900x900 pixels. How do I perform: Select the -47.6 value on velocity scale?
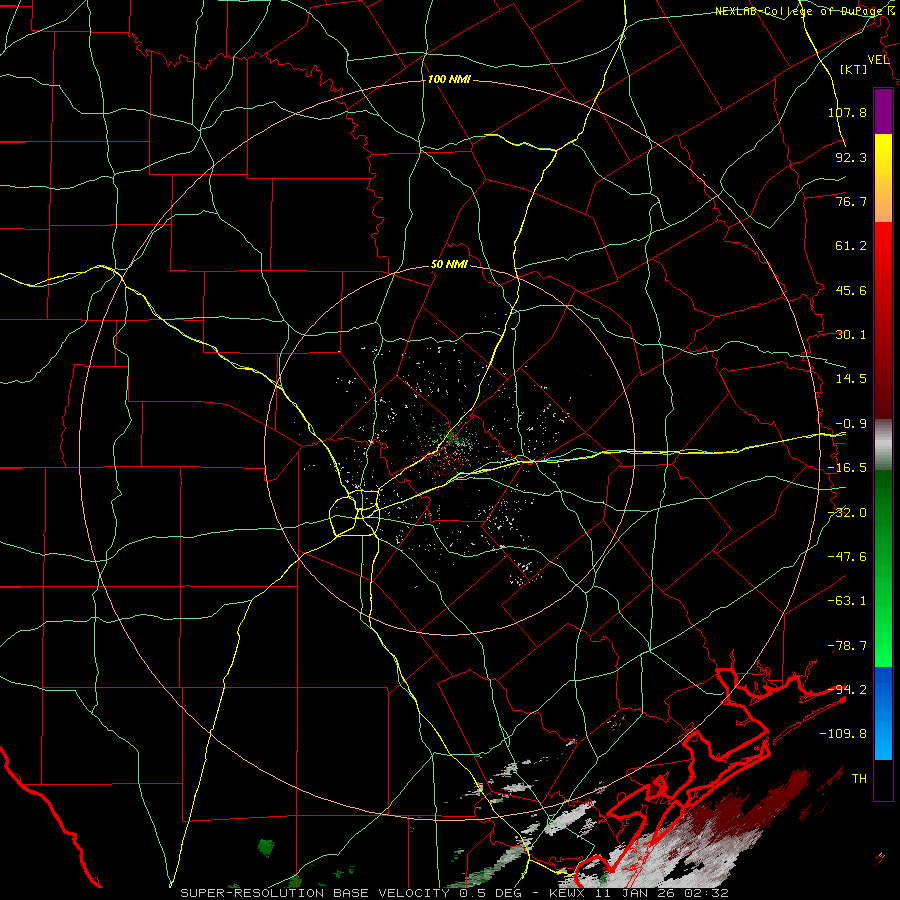[847, 557]
